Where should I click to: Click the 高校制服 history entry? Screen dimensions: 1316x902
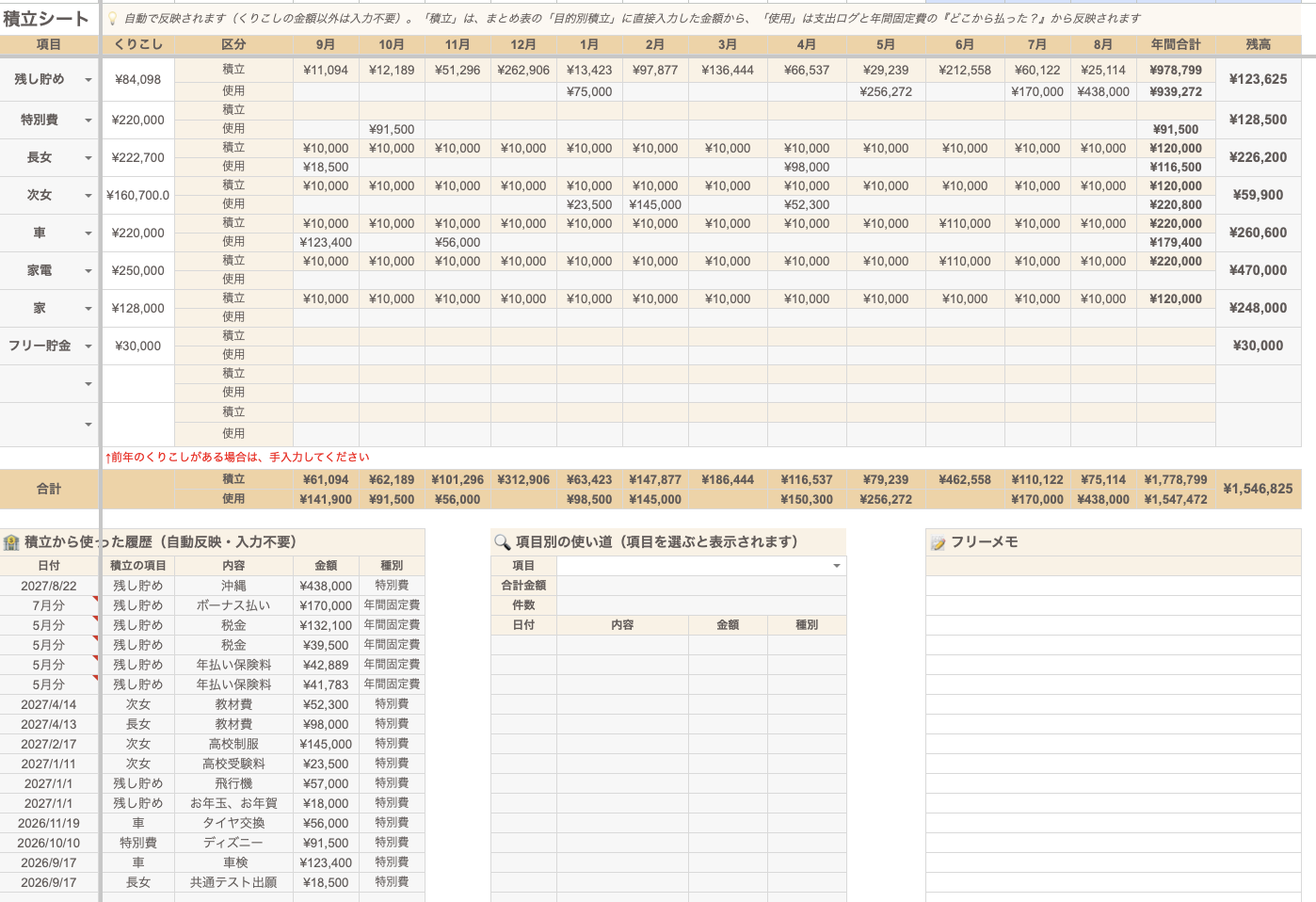click(x=233, y=744)
